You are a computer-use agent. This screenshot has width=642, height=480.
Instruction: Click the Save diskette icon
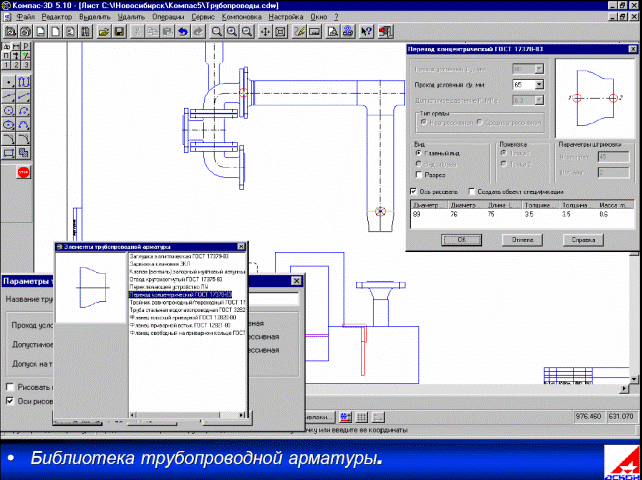click(119, 32)
